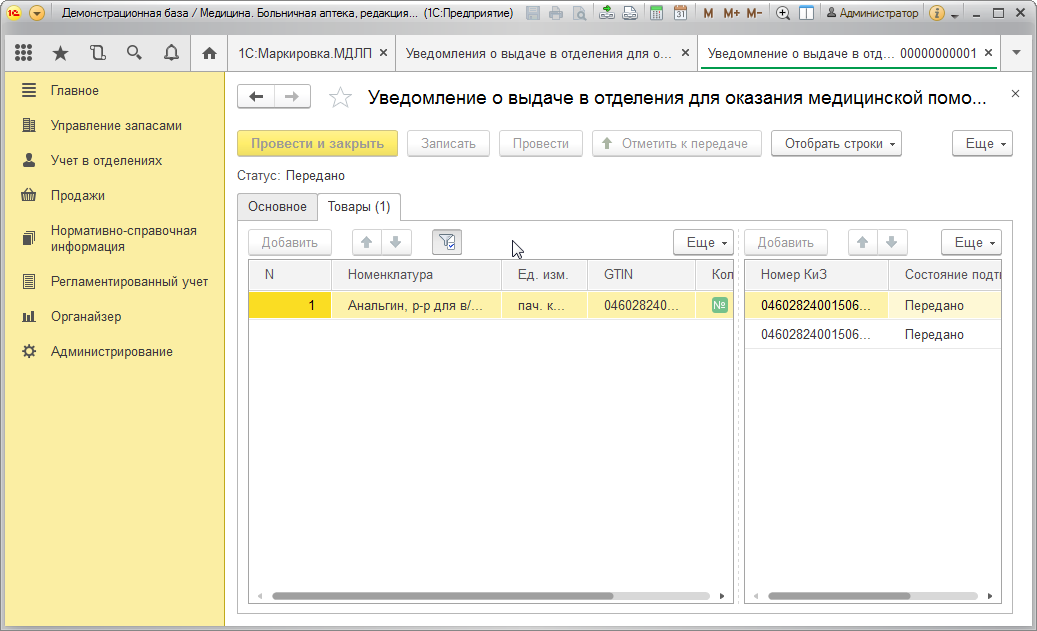This screenshot has height=631, width=1037.
Task: Open the 1C main menu dropdown arrow
Action: tap(37, 13)
